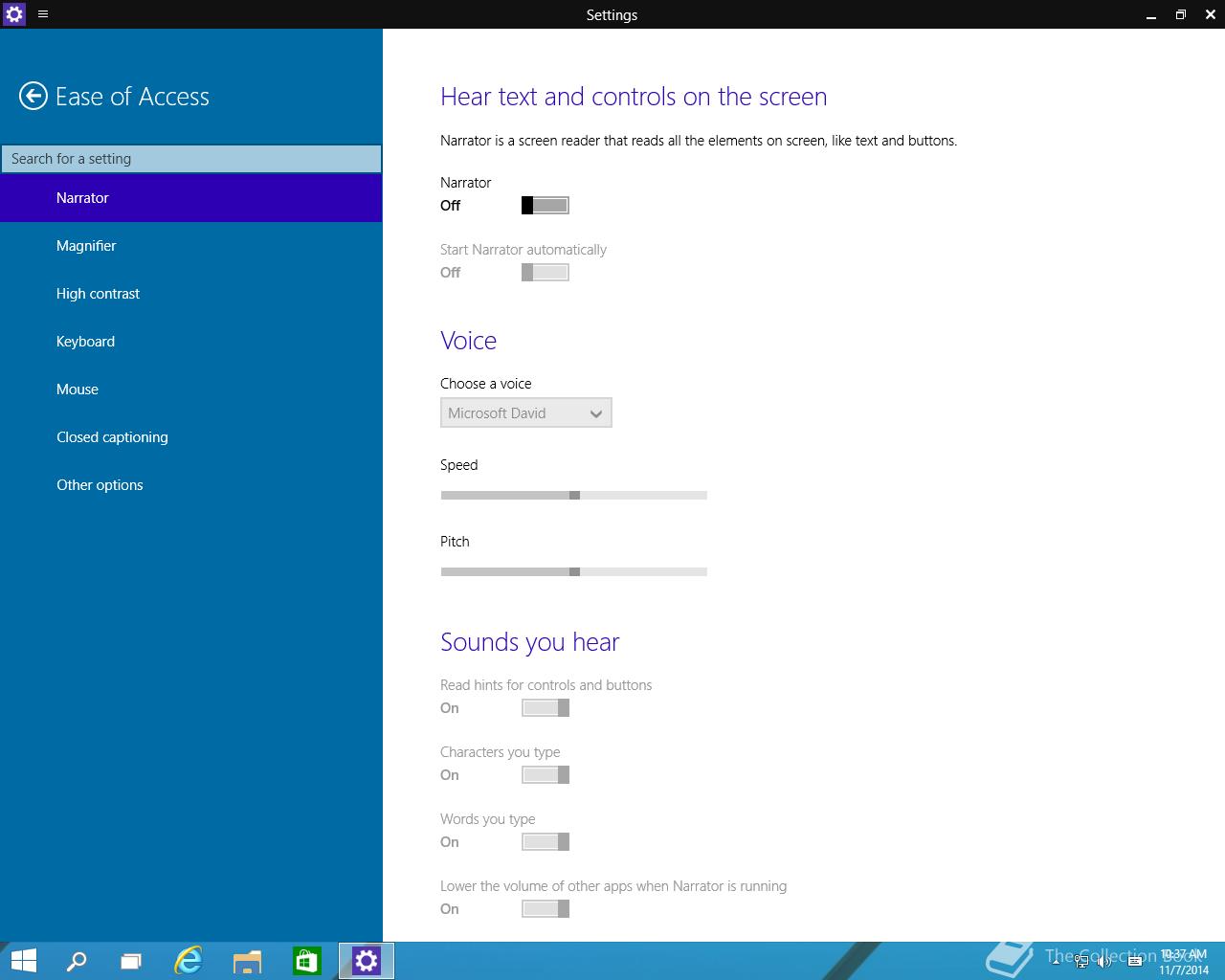Toggle Characters you type switch

tap(546, 774)
